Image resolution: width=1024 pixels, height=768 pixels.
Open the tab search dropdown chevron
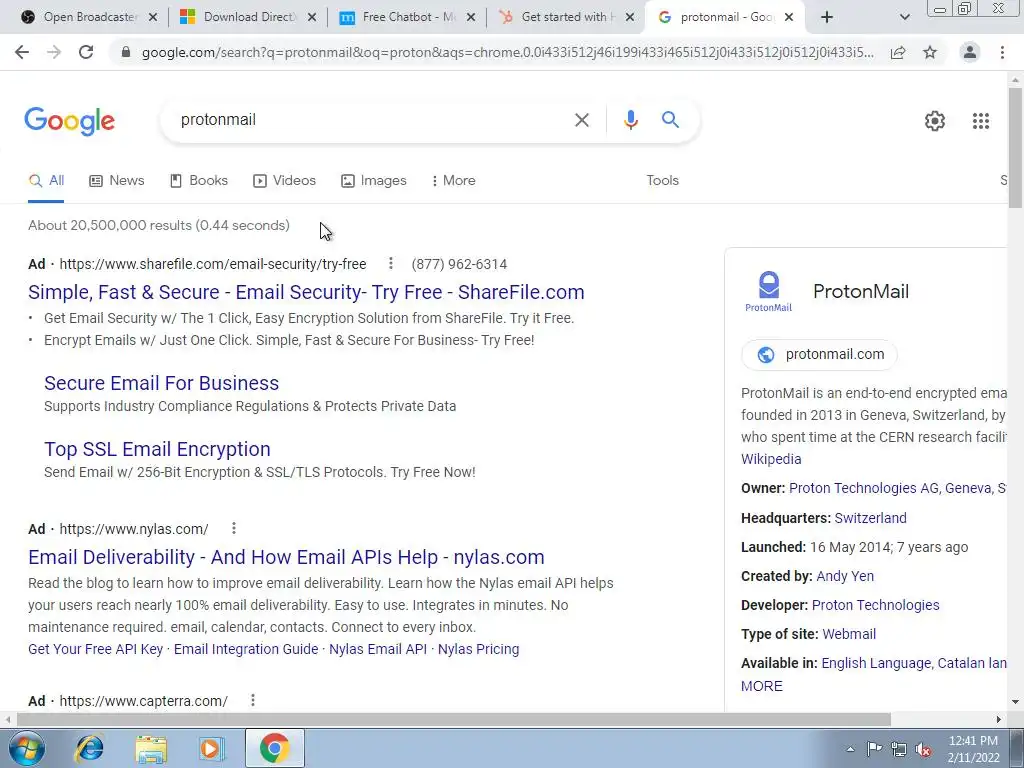pos(904,17)
